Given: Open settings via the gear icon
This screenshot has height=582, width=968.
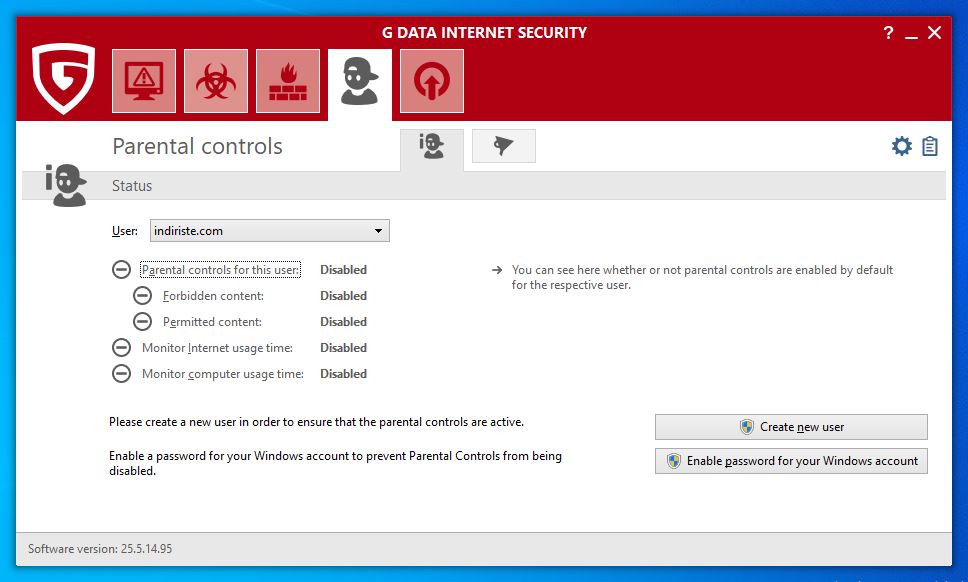Looking at the screenshot, I should pos(901,146).
